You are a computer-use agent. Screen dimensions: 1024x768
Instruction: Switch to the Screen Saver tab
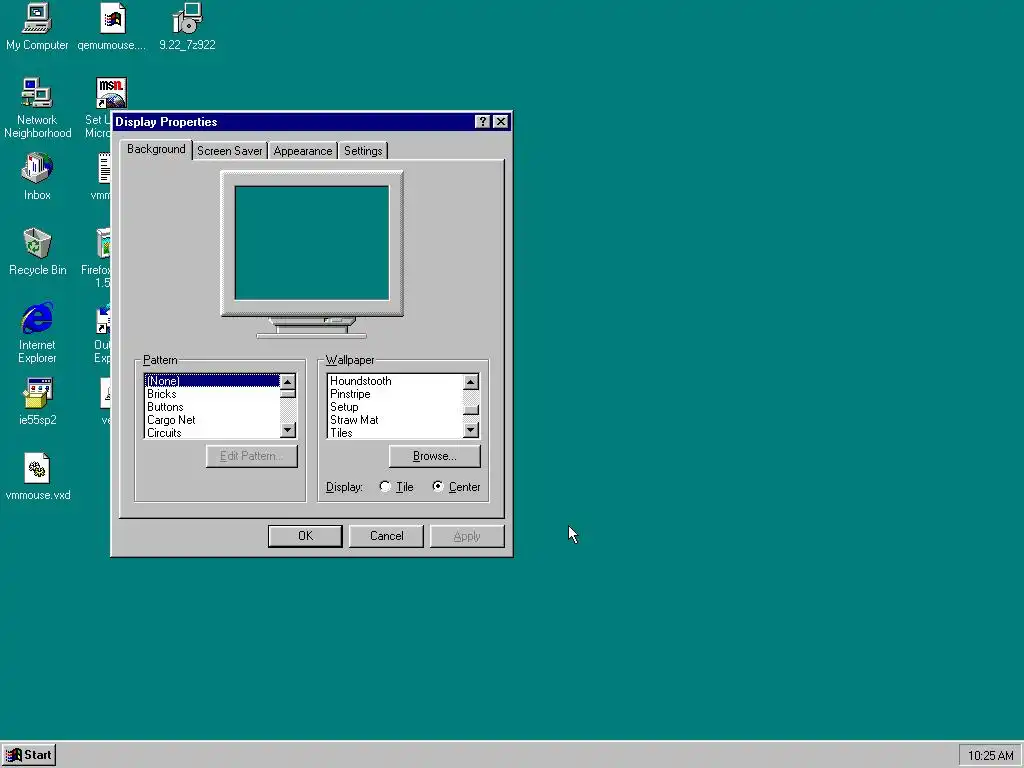tap(230, 151)
